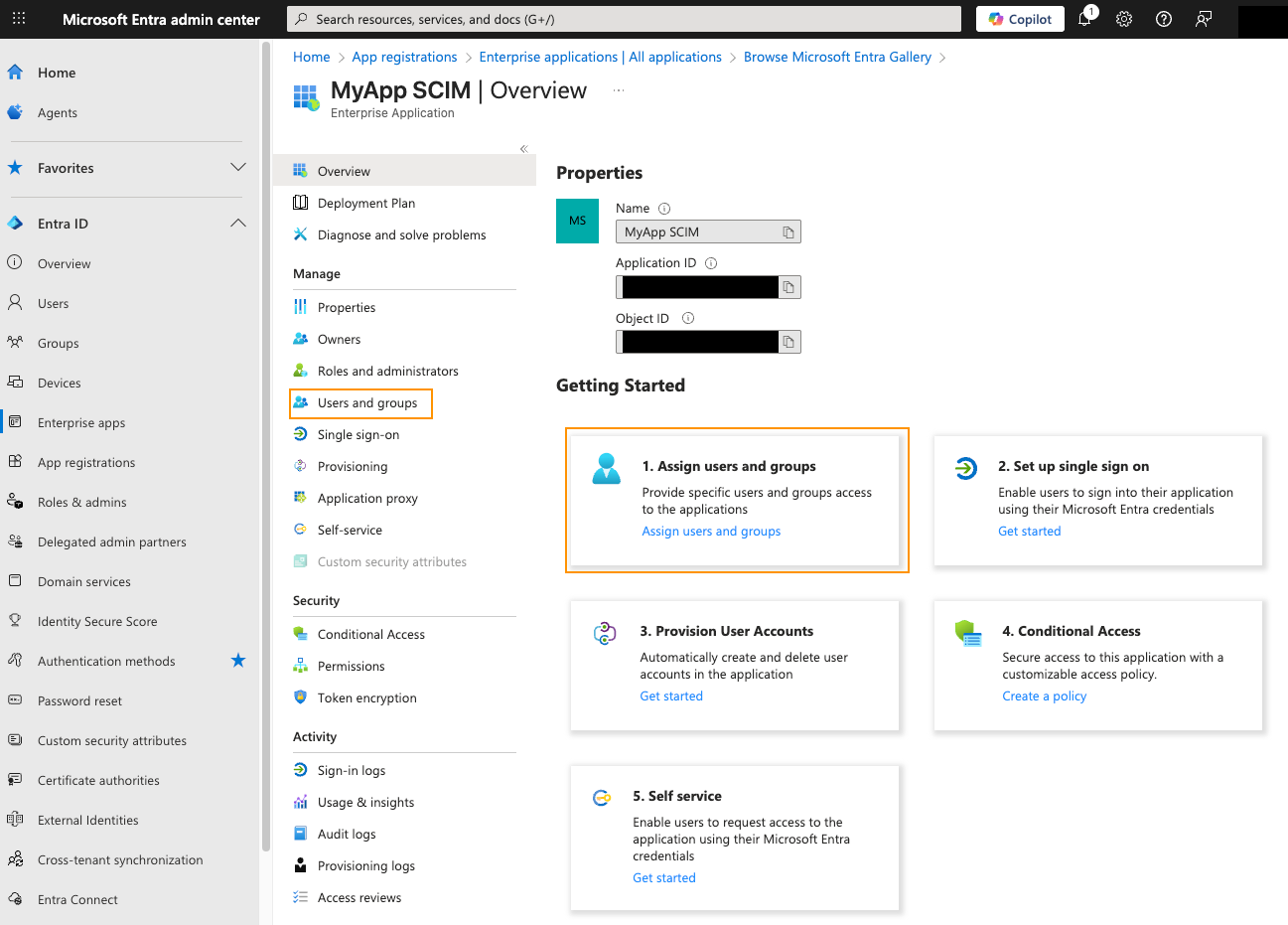The width and height of the screenshot is (1288, 925).
Task: Click the Password reset icon
Action: pyautogui.click(x=15, y=699)
